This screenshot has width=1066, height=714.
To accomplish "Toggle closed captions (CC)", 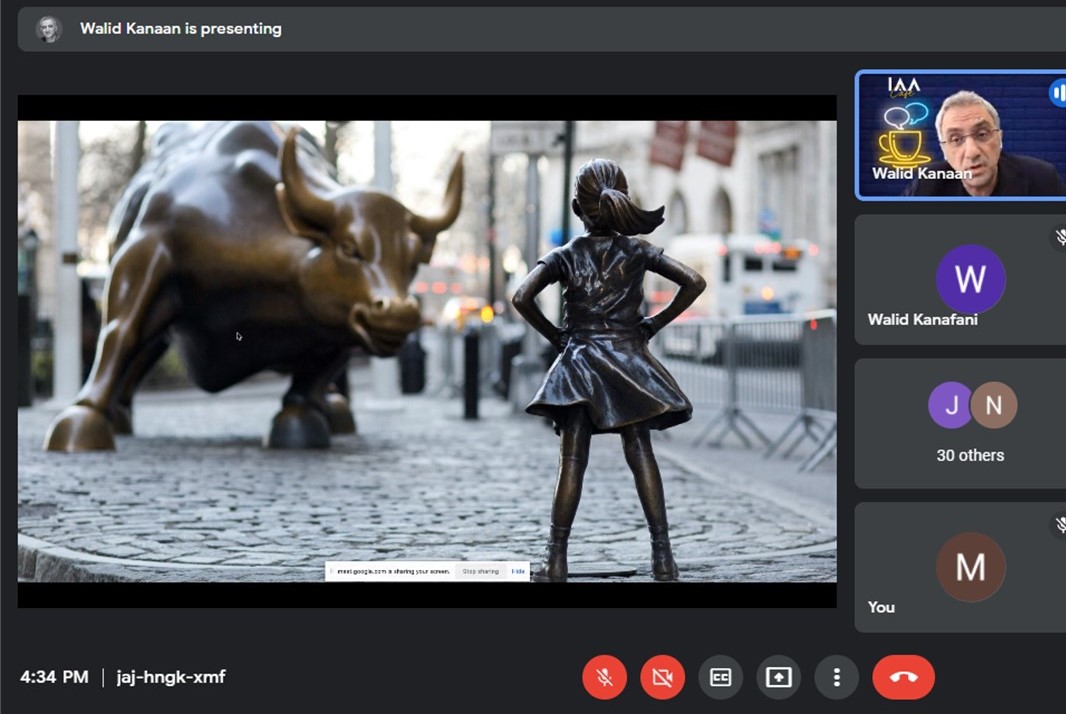I will click(x=721, y=677).
